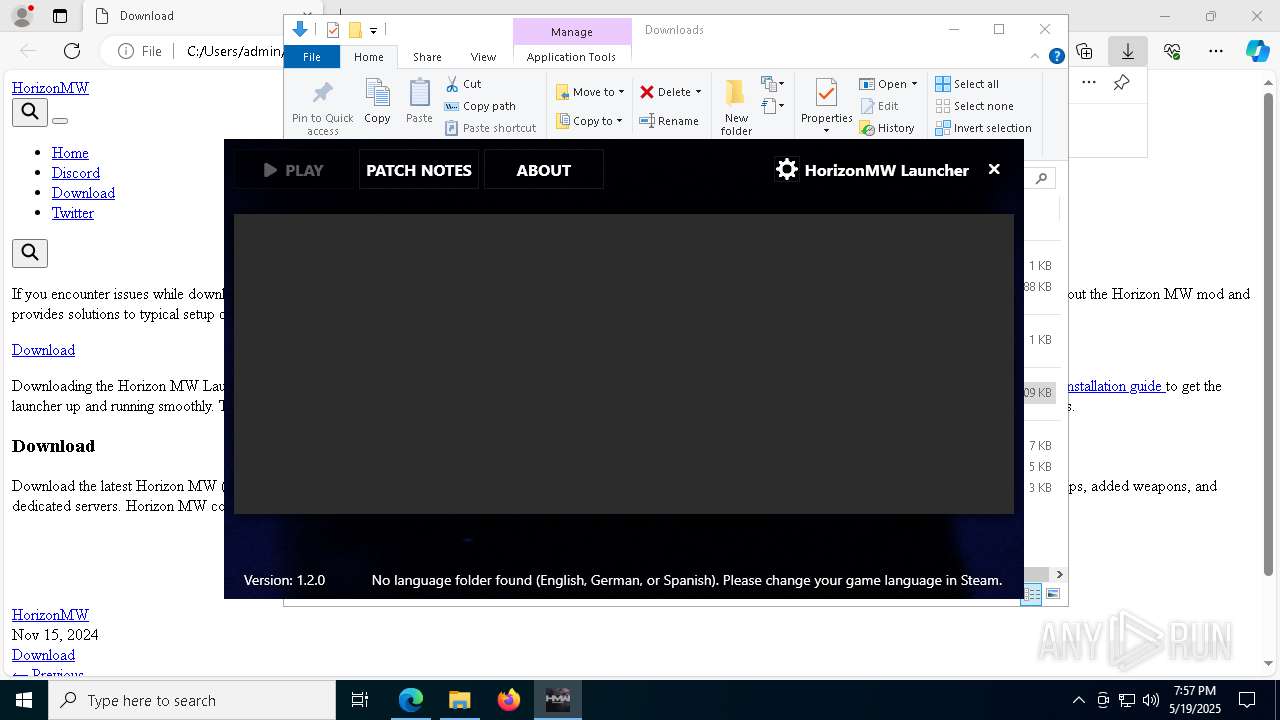Open Edge downloads toolbar icon

coord(1128,51)
